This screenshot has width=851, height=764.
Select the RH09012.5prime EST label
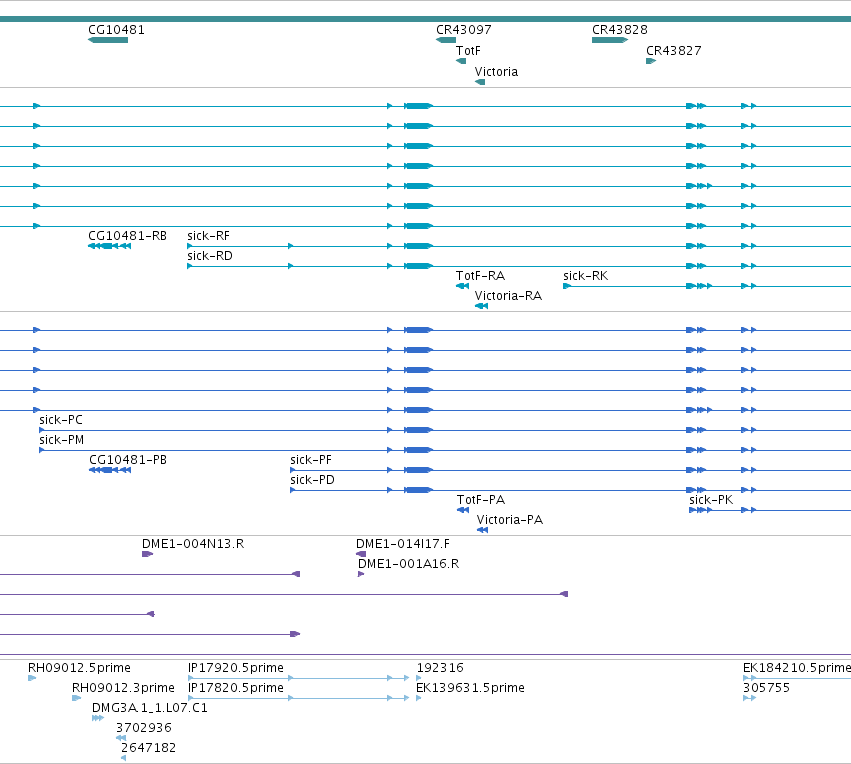pos(79,668)
